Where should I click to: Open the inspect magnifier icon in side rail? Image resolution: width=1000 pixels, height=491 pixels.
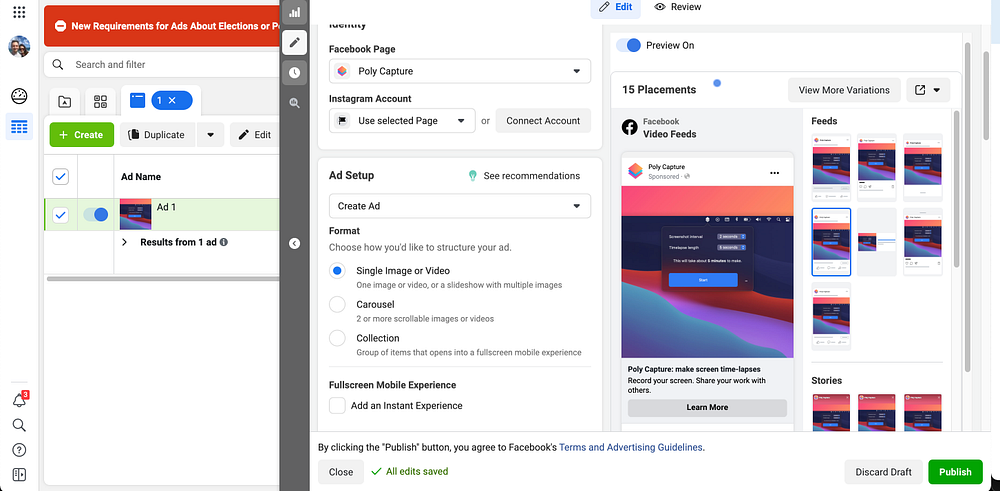295,103
